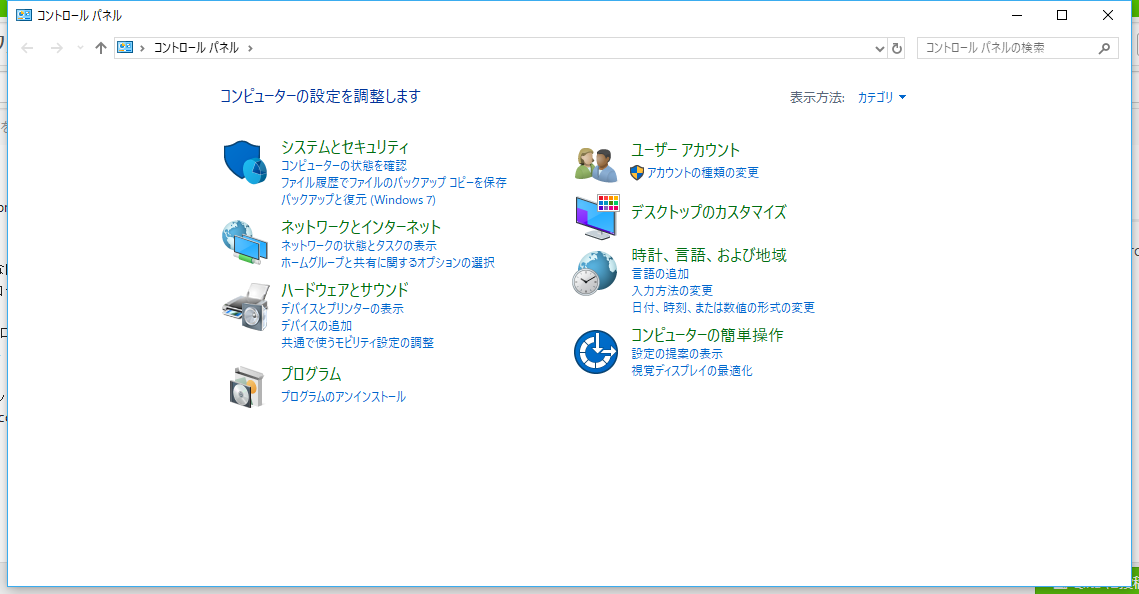Open ネットワークとインターネット category heading
Screen dimensions: 1139x594
coord(361,227)
